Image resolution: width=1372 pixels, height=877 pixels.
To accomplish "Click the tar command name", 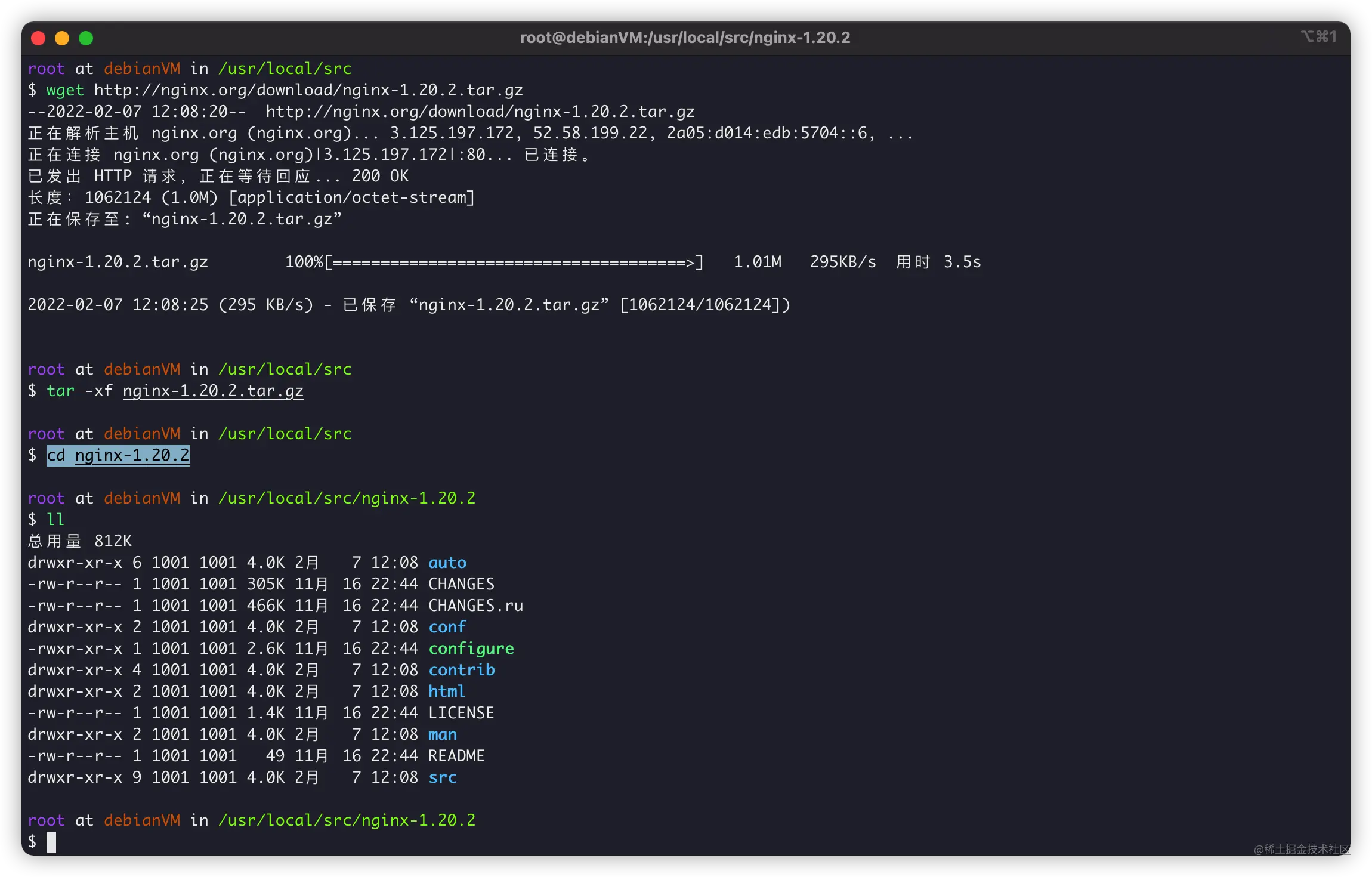I will (60, 391).
